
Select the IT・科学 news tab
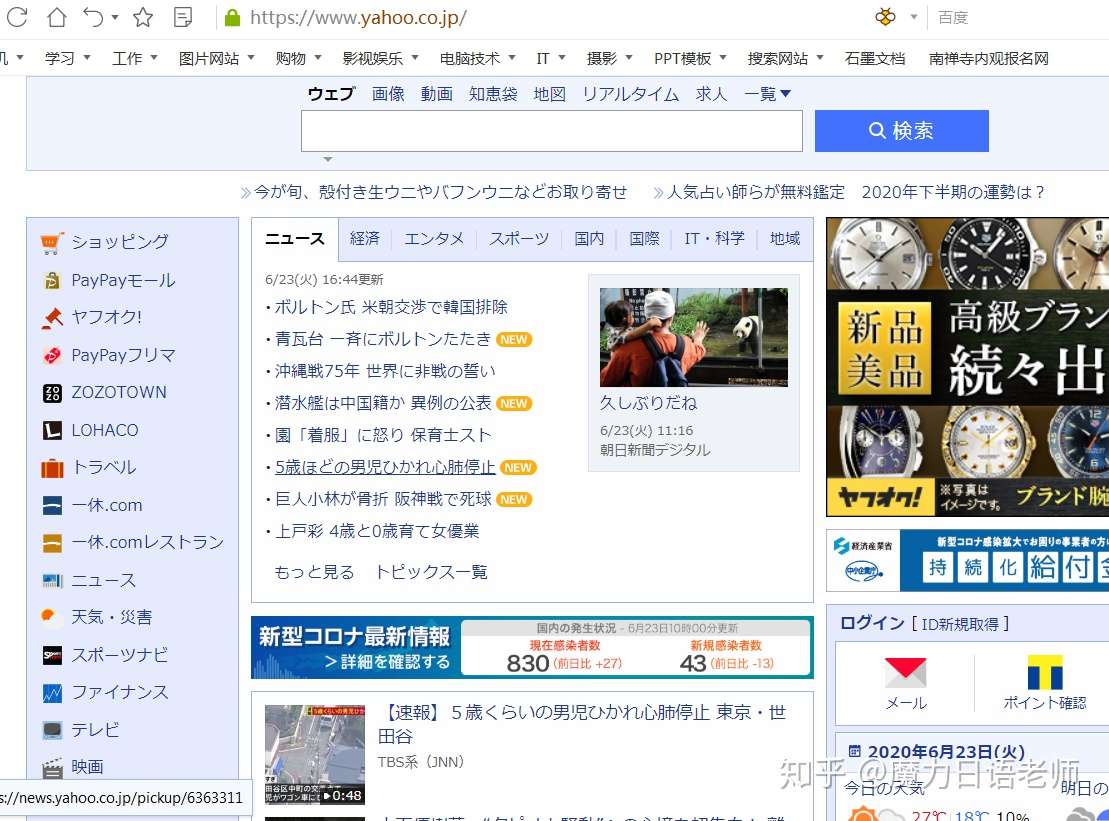[x=714, y=239]
